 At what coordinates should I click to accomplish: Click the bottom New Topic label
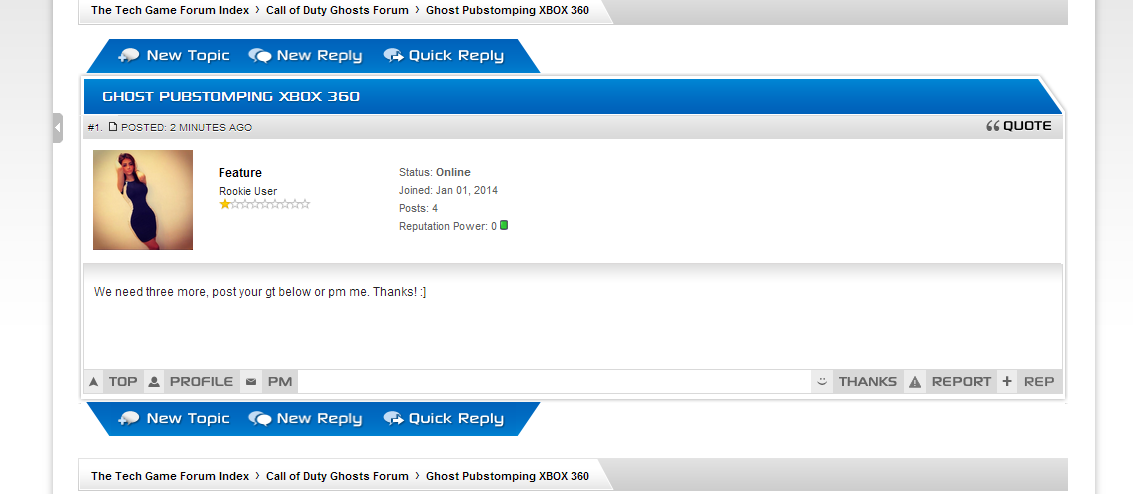click(188, 419)
